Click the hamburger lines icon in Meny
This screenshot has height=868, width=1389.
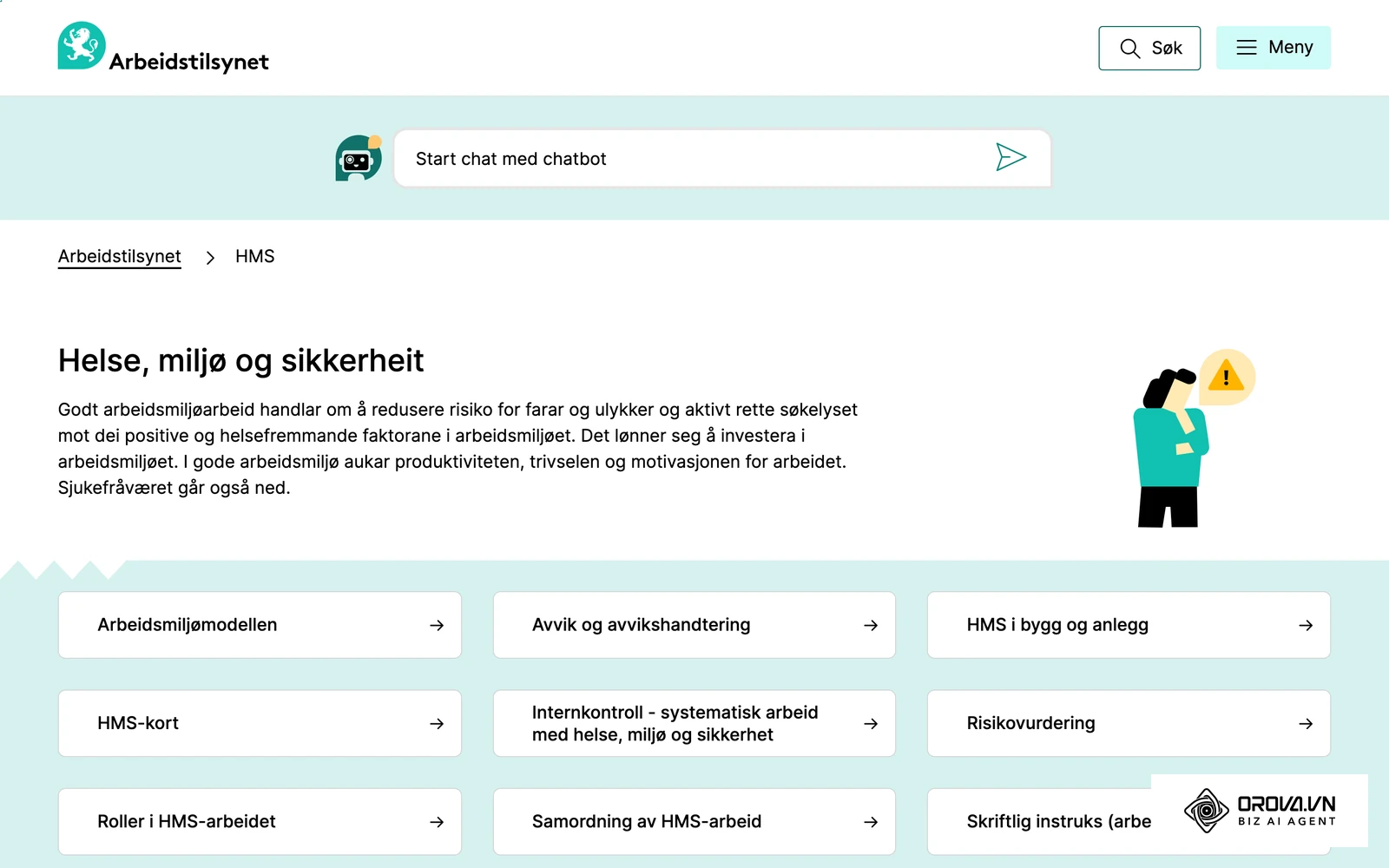coord(1247,48)
